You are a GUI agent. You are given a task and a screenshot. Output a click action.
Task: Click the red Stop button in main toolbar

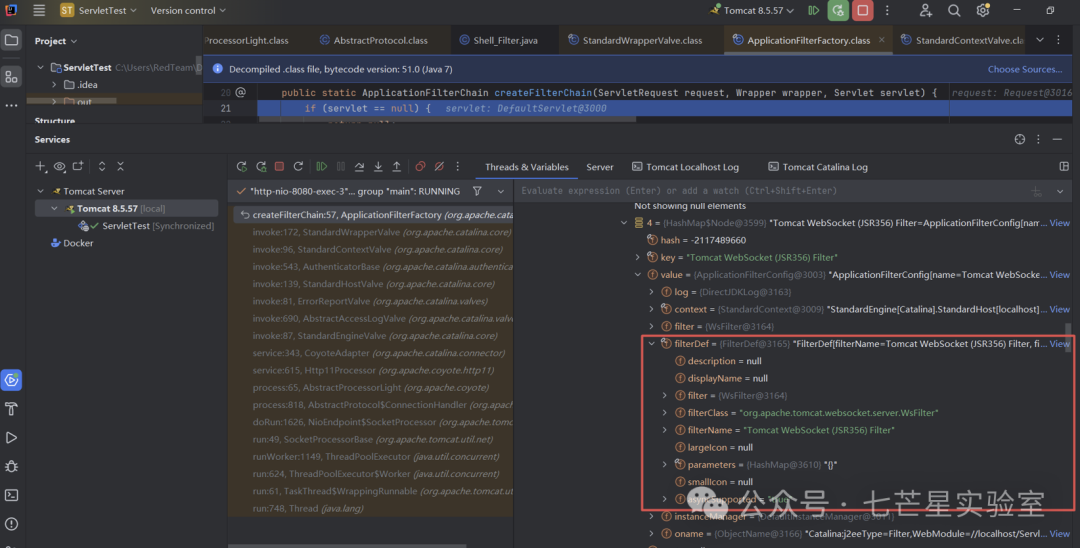point(862,10)
